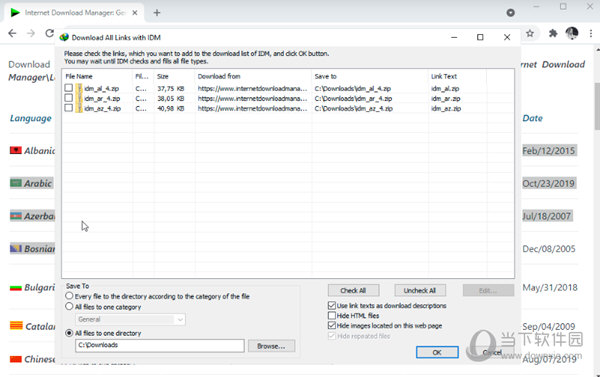Untick Hide images located on this web page

332,325
